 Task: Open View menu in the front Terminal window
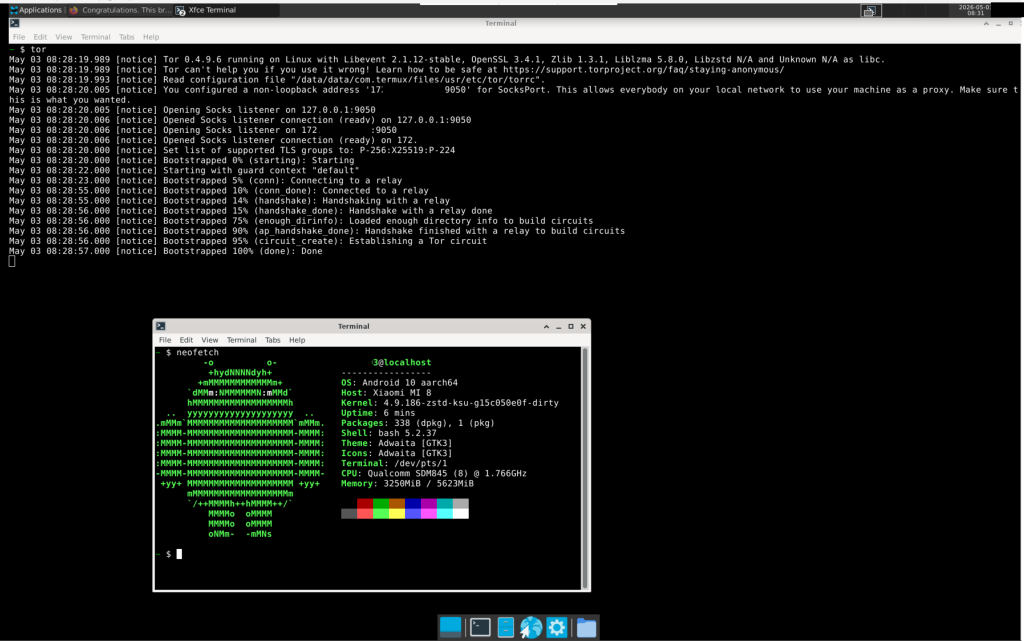[x=210, y=340]
